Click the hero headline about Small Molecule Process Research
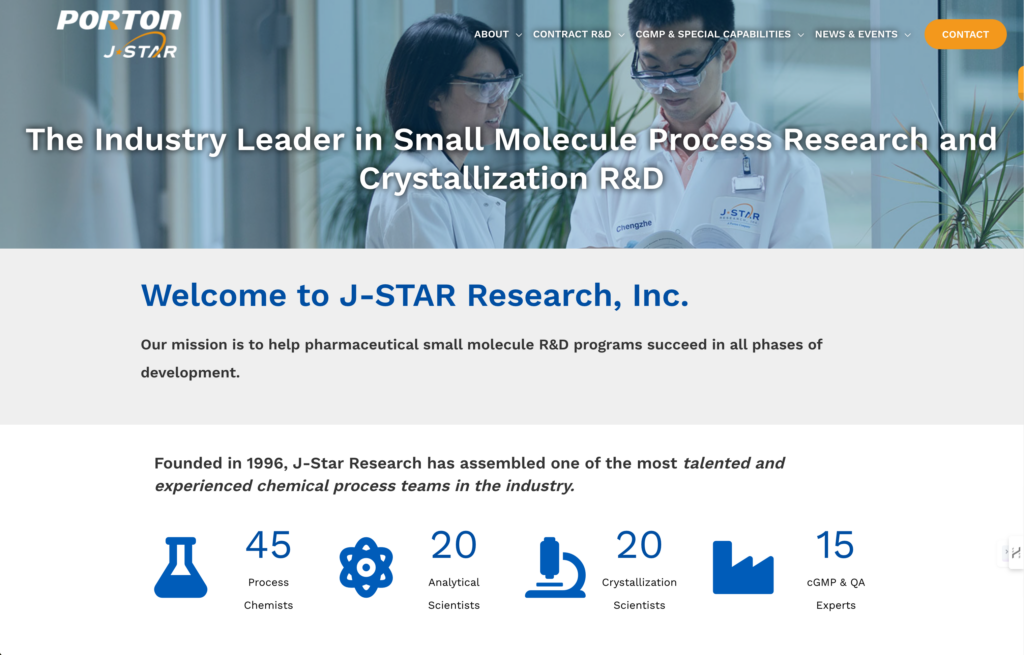The image size is (1024, 655). (x=511, y=159)
